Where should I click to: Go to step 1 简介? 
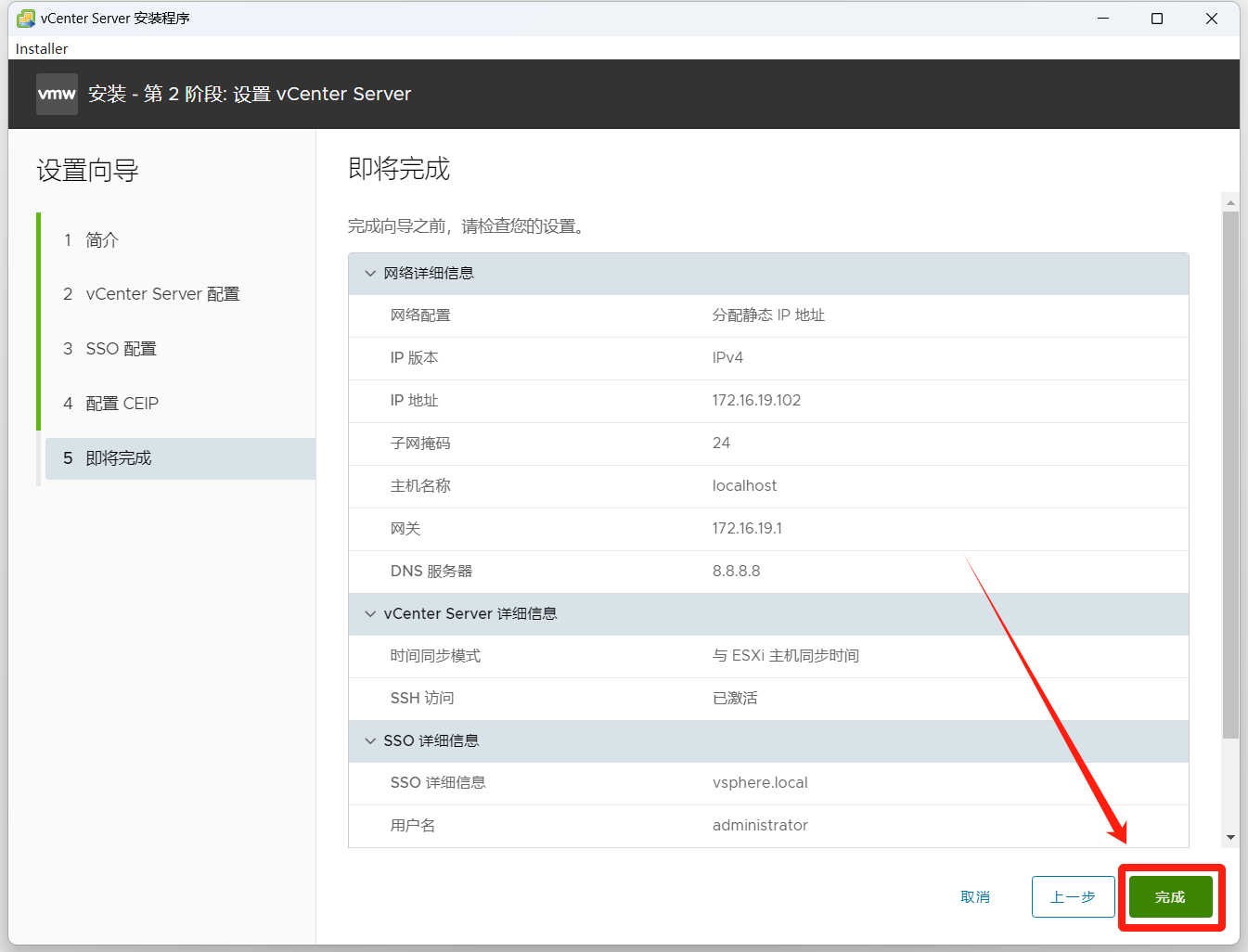coord(102,240)
